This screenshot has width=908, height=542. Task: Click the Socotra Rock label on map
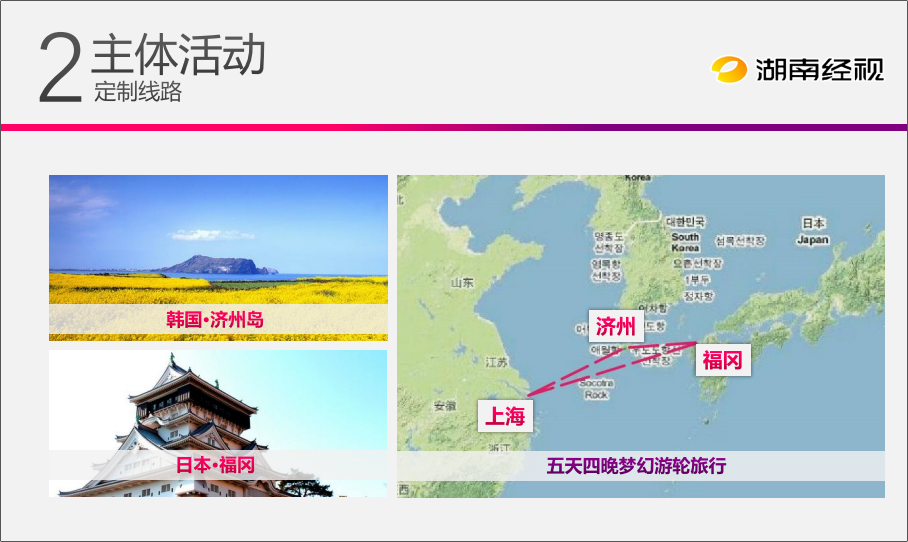596,389
